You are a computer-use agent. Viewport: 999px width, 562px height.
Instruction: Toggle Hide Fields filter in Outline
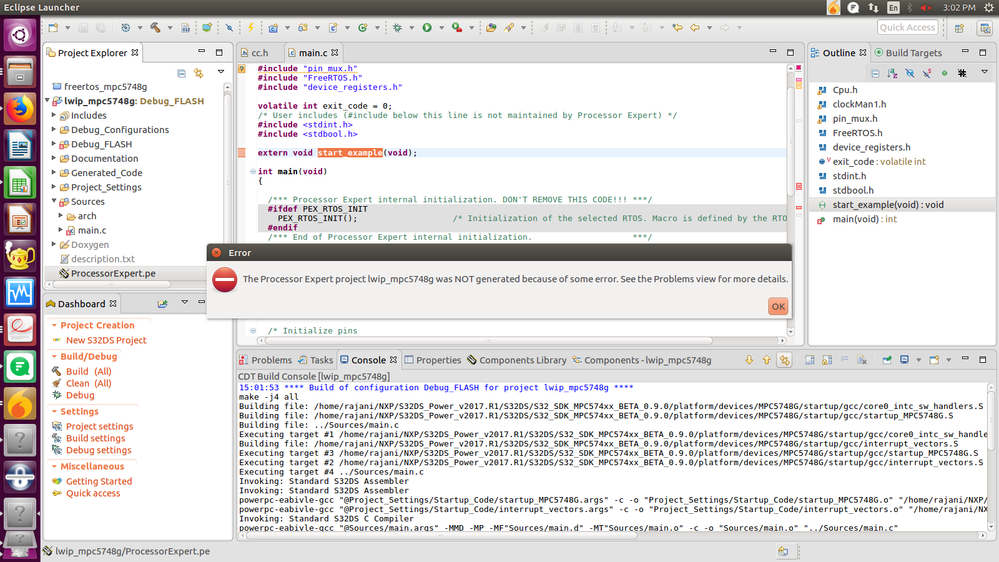coord(910,73)
